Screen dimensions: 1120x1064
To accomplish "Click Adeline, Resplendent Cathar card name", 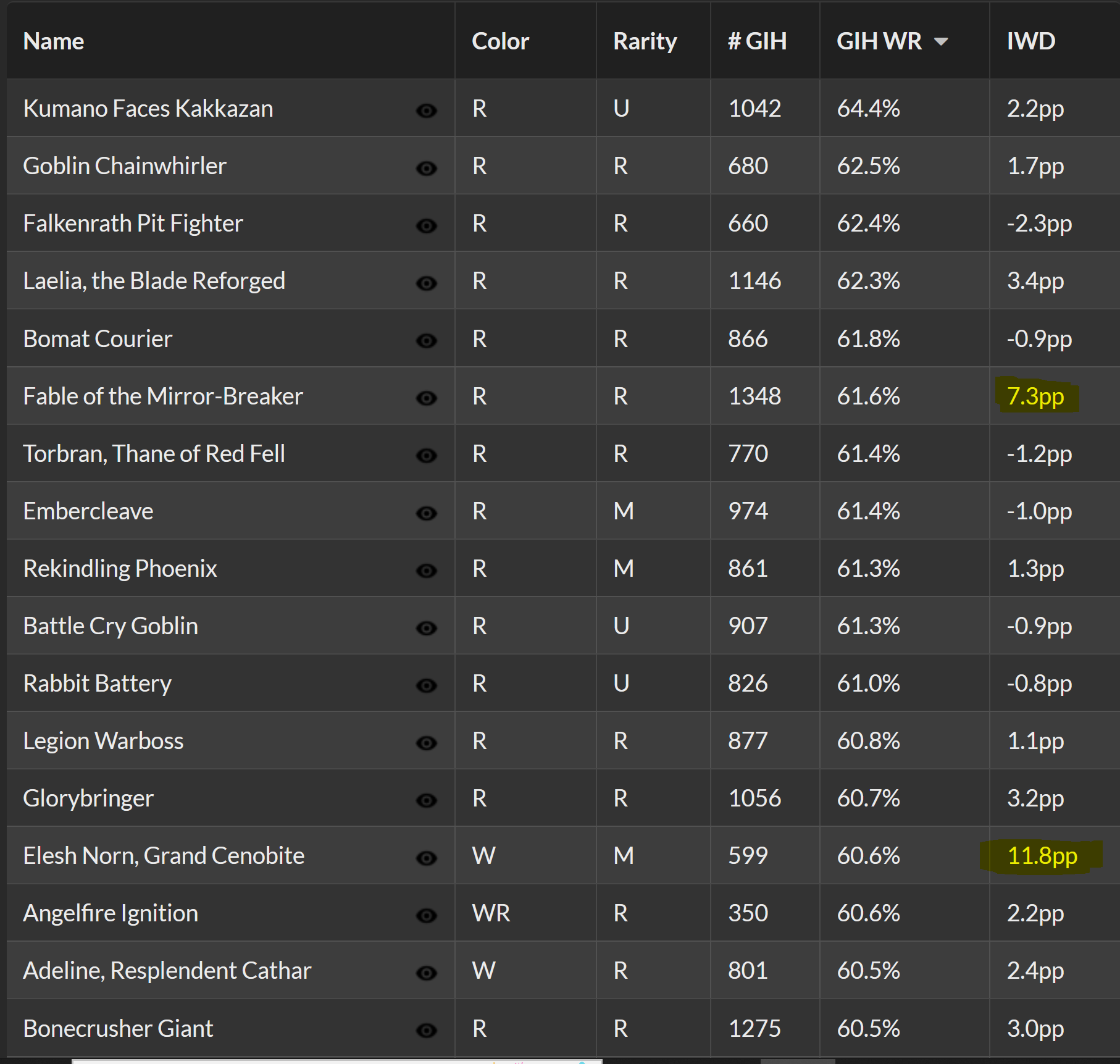I will [167, 971].
